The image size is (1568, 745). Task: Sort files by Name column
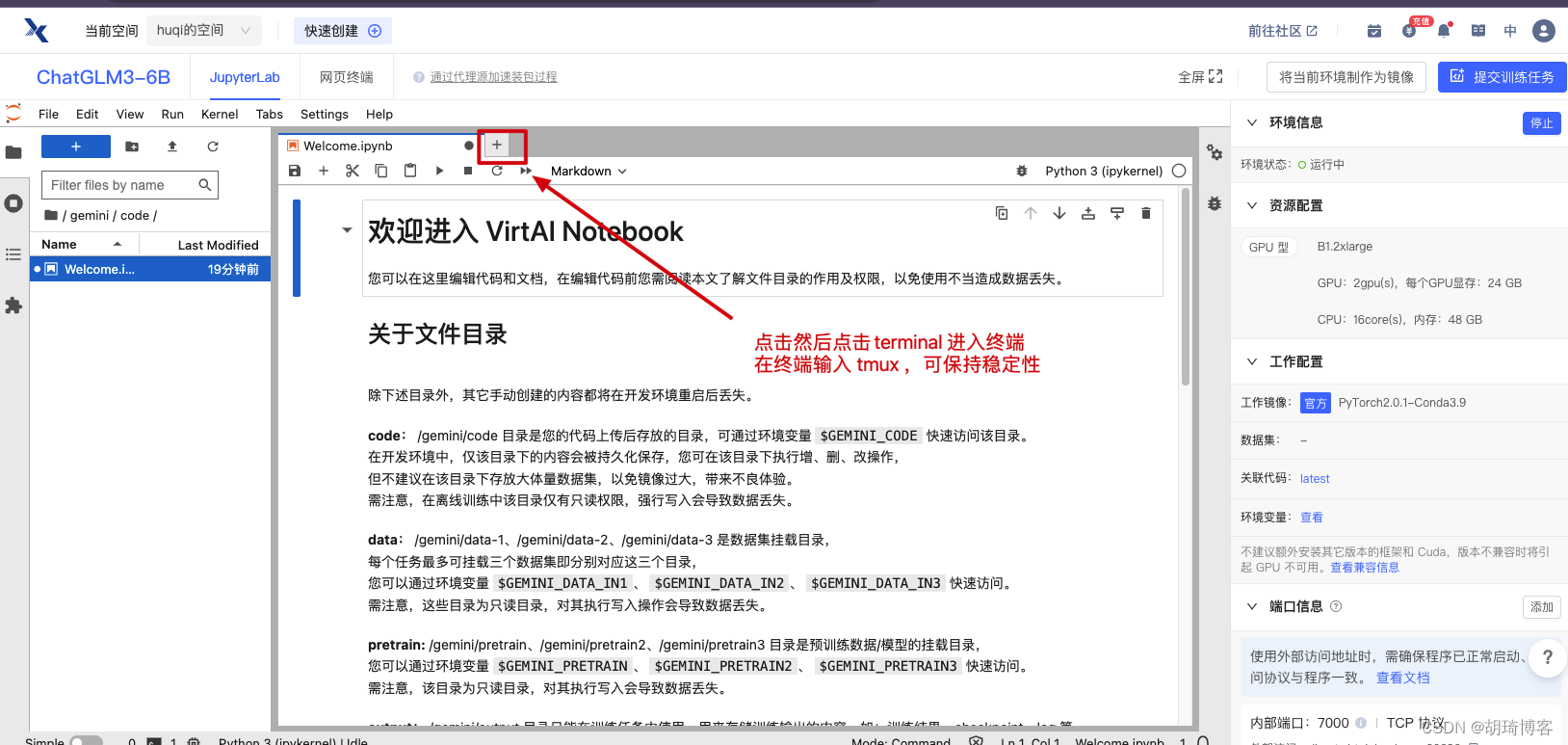[x=82, y=245]
